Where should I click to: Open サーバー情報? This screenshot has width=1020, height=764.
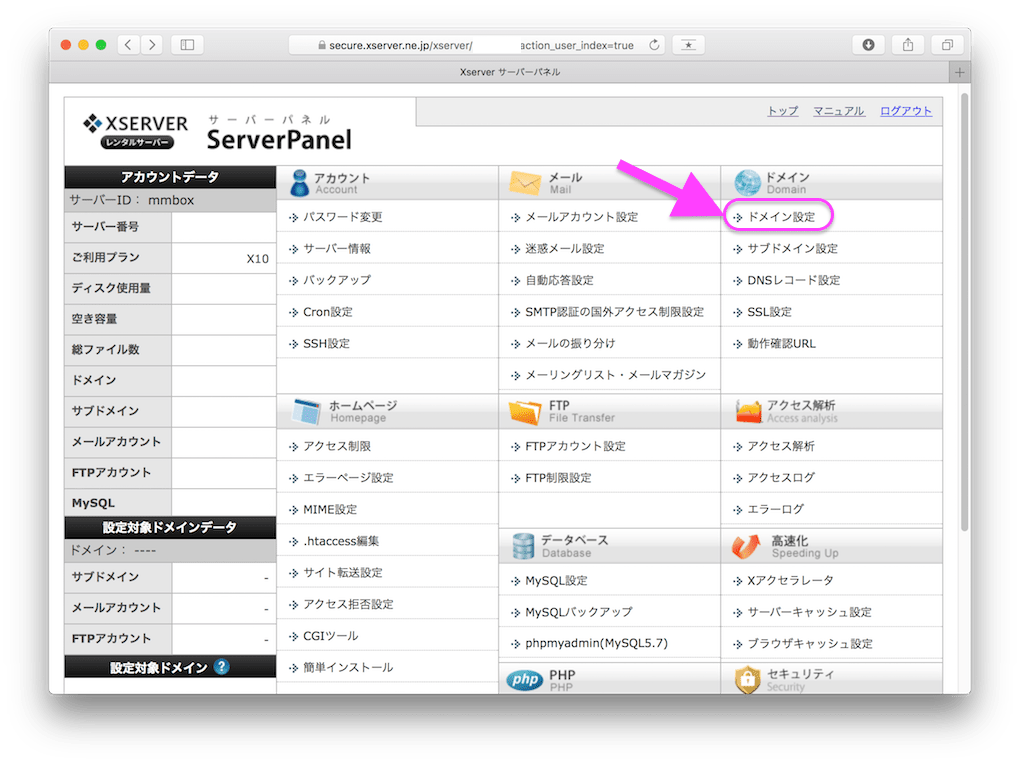click(x=337, y=249)
